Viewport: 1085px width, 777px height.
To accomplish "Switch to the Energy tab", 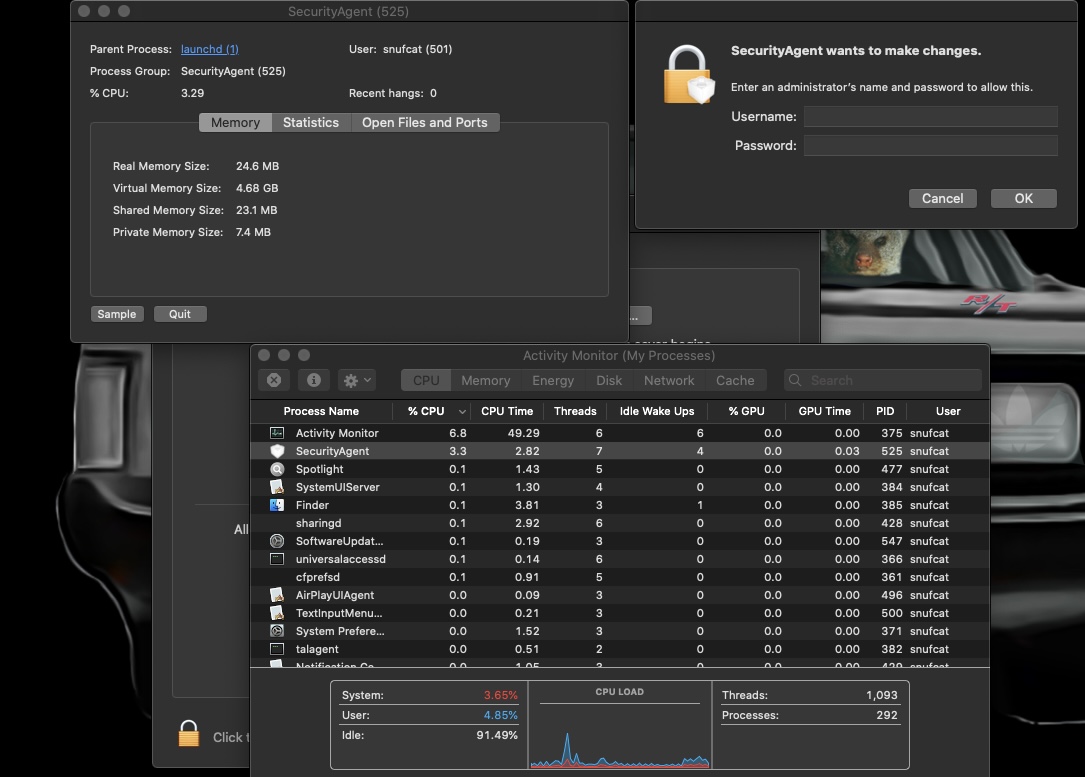I will pos(553,380).
